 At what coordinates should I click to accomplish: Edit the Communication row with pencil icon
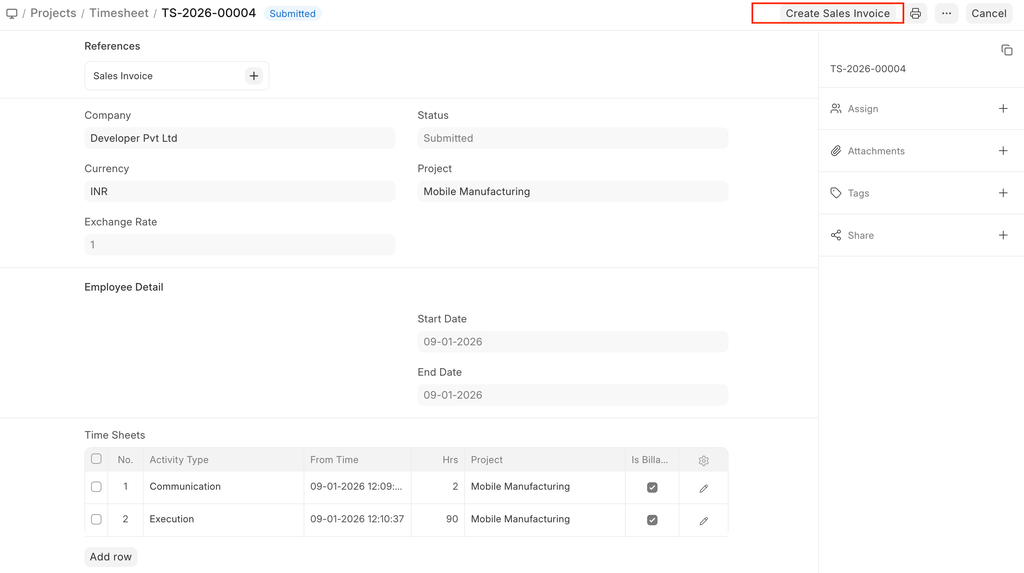pos(703,488)
